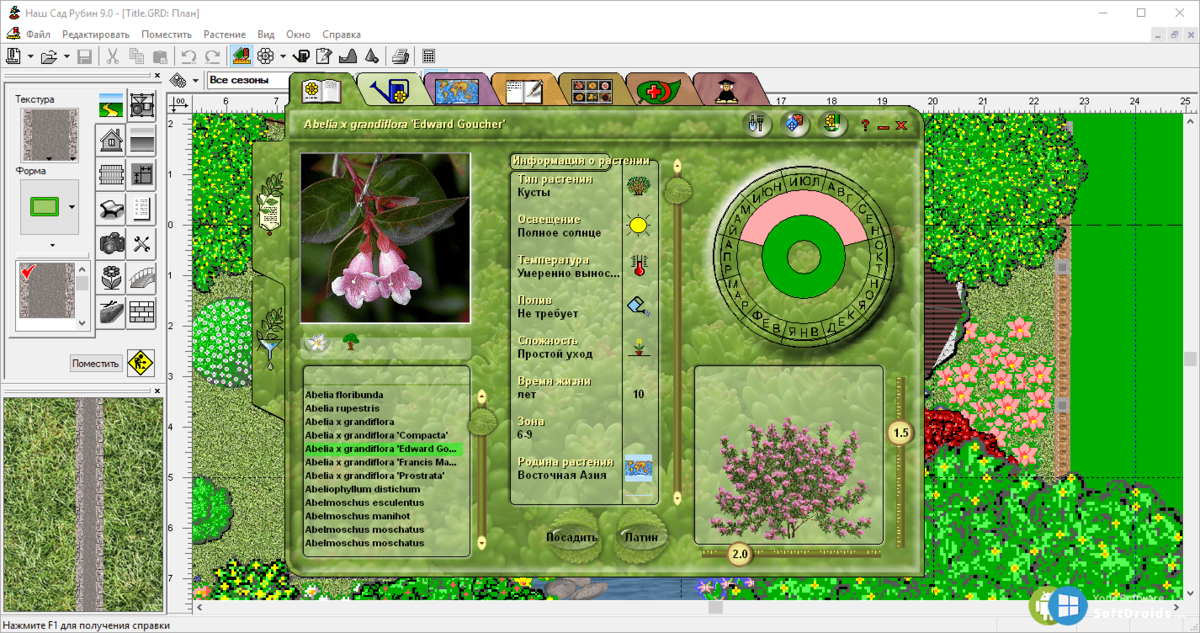Click the flower plant catalog toolbar icon
Image resolution: width=1200 pixels, height=633 pixels.
pos(266,56)
